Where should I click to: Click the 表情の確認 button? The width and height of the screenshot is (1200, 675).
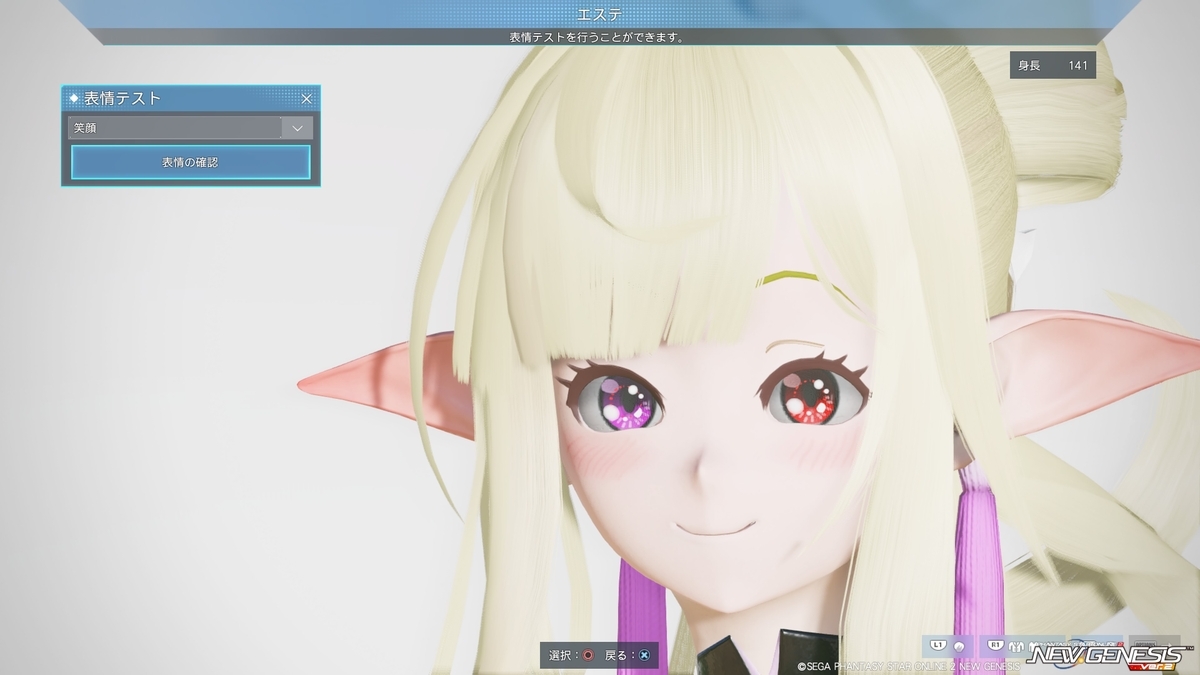tap(190, 162)
